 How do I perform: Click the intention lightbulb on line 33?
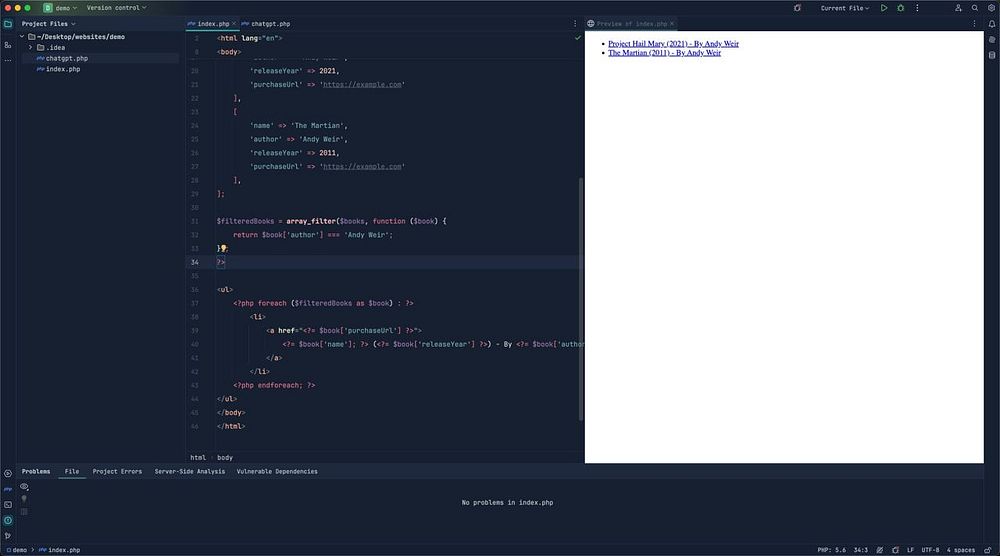coord(224,248)
